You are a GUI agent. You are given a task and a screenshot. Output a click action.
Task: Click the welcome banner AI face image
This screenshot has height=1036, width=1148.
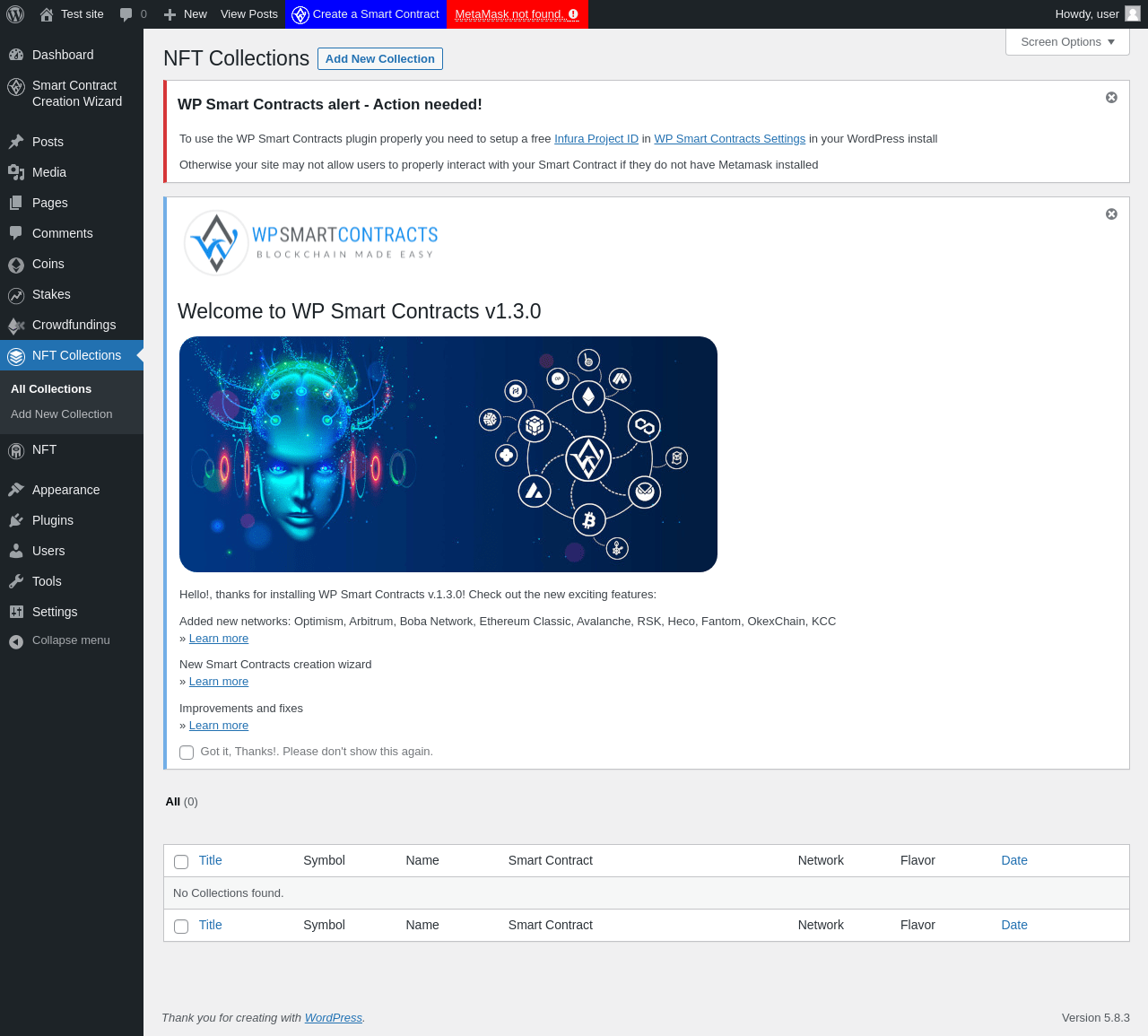click(448, 455)
